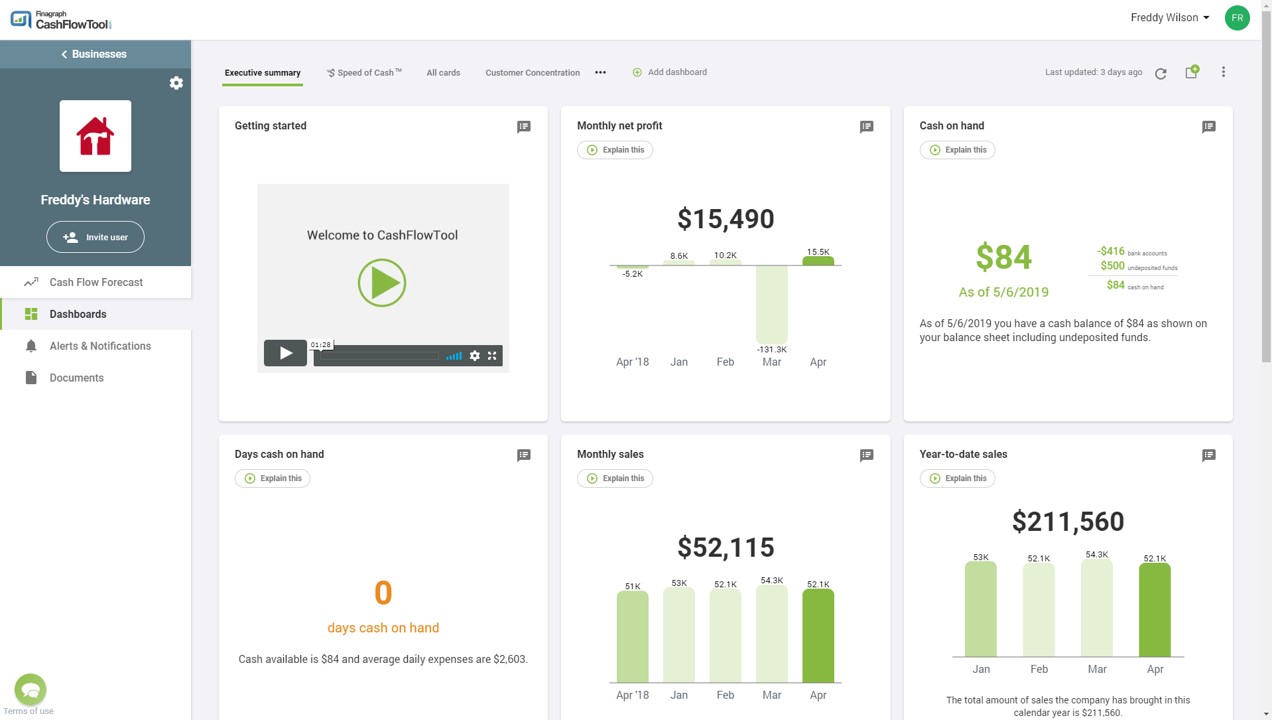The width and height of the screenshot is (1272, 720).
Task: Click the Apr bar in Monthly sales chart
Action: (x=818, y=636)
